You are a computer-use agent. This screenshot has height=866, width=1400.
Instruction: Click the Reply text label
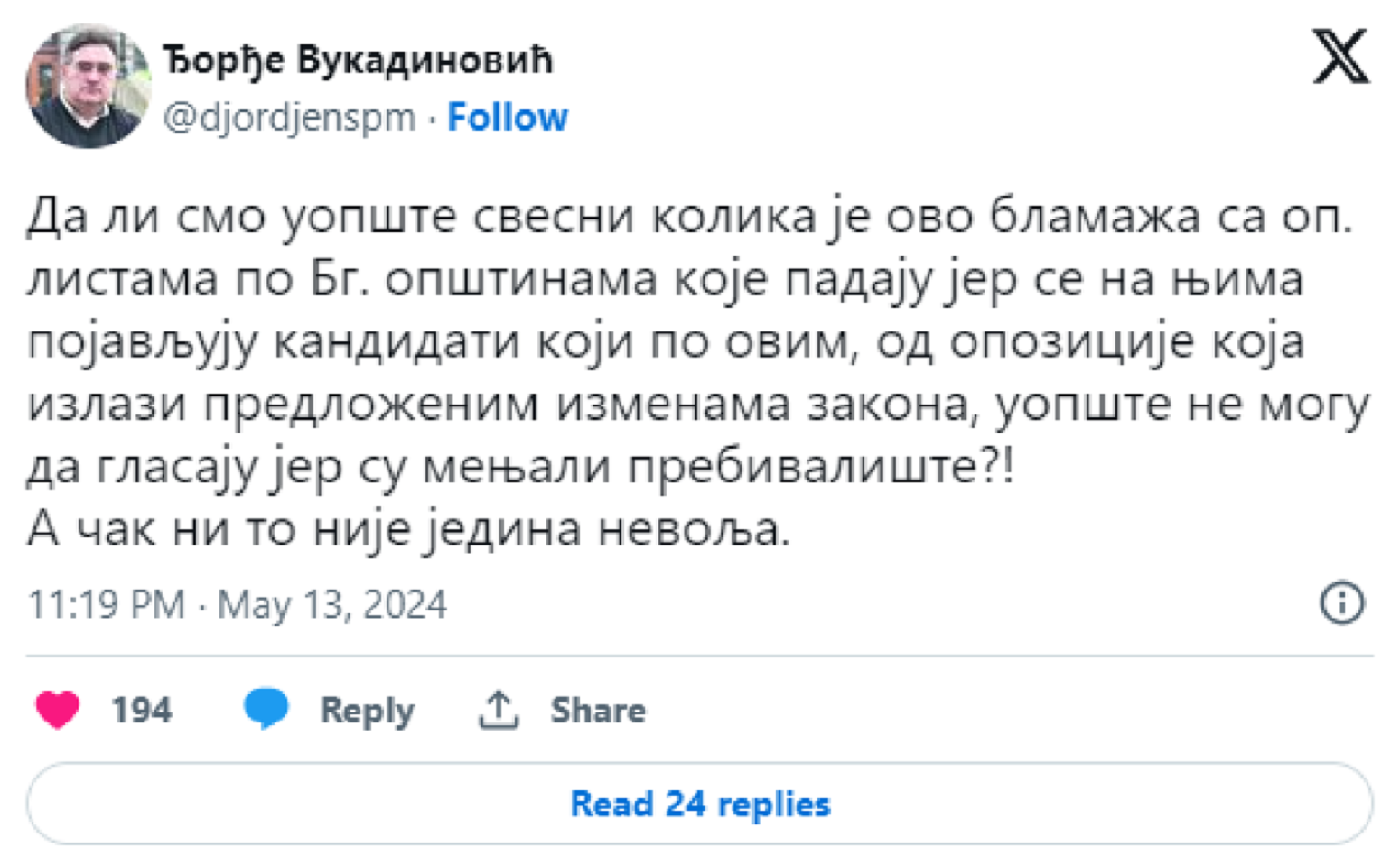(x=367, y=711)
